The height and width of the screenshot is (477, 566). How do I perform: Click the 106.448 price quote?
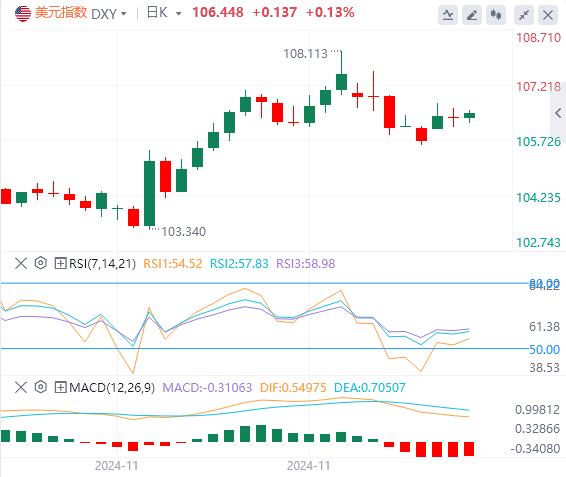coord(218,13)
